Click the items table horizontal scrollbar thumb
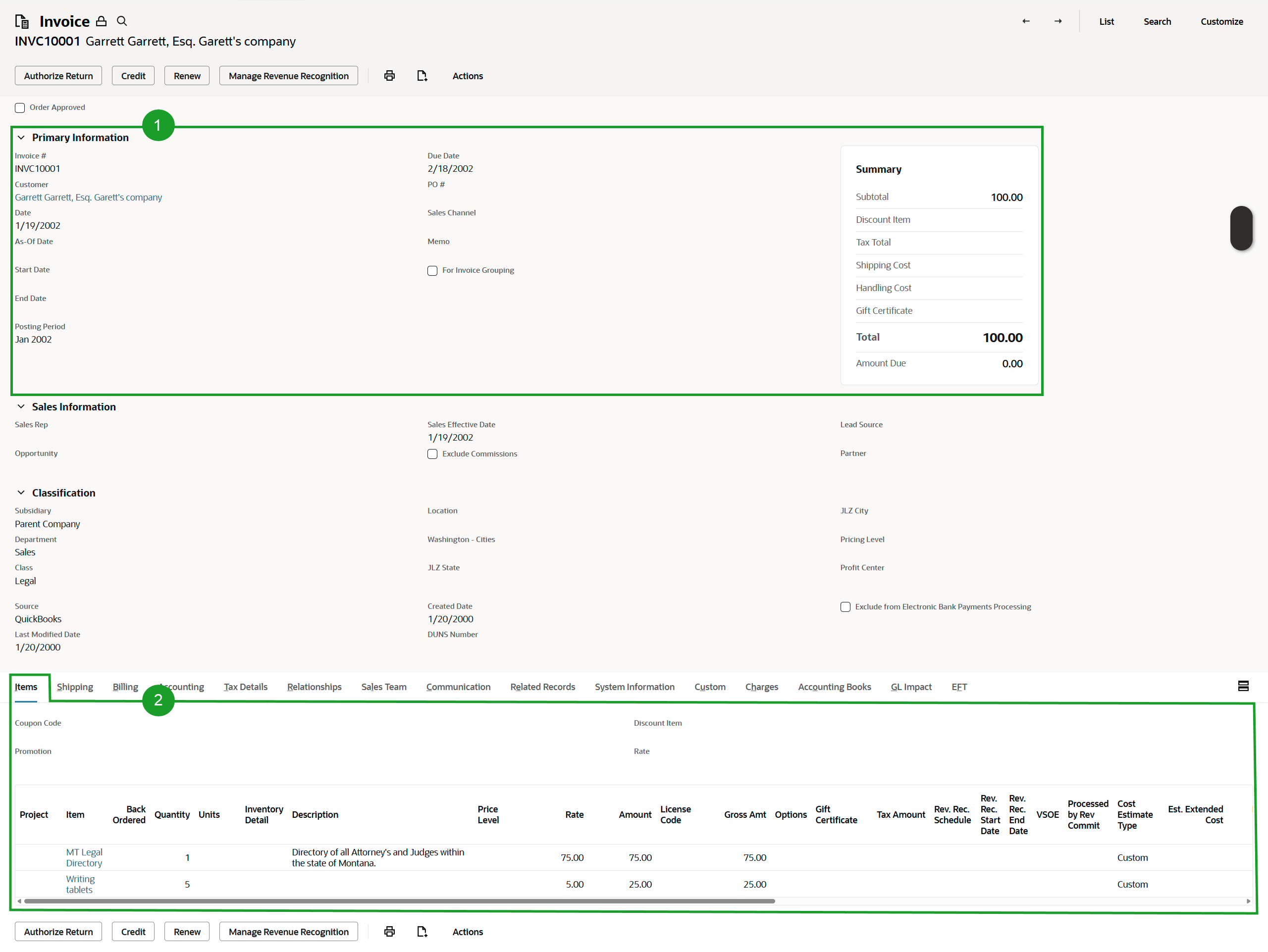This screenshot has height=952, width=1268. (x=400, y=901)
